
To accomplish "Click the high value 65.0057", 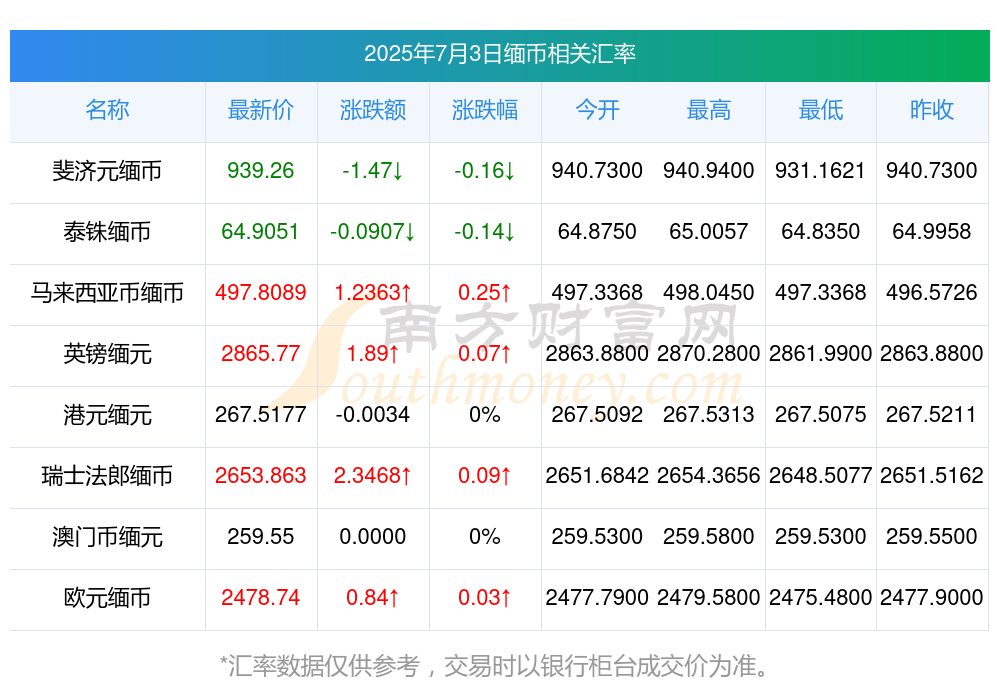I will point(709,231).
